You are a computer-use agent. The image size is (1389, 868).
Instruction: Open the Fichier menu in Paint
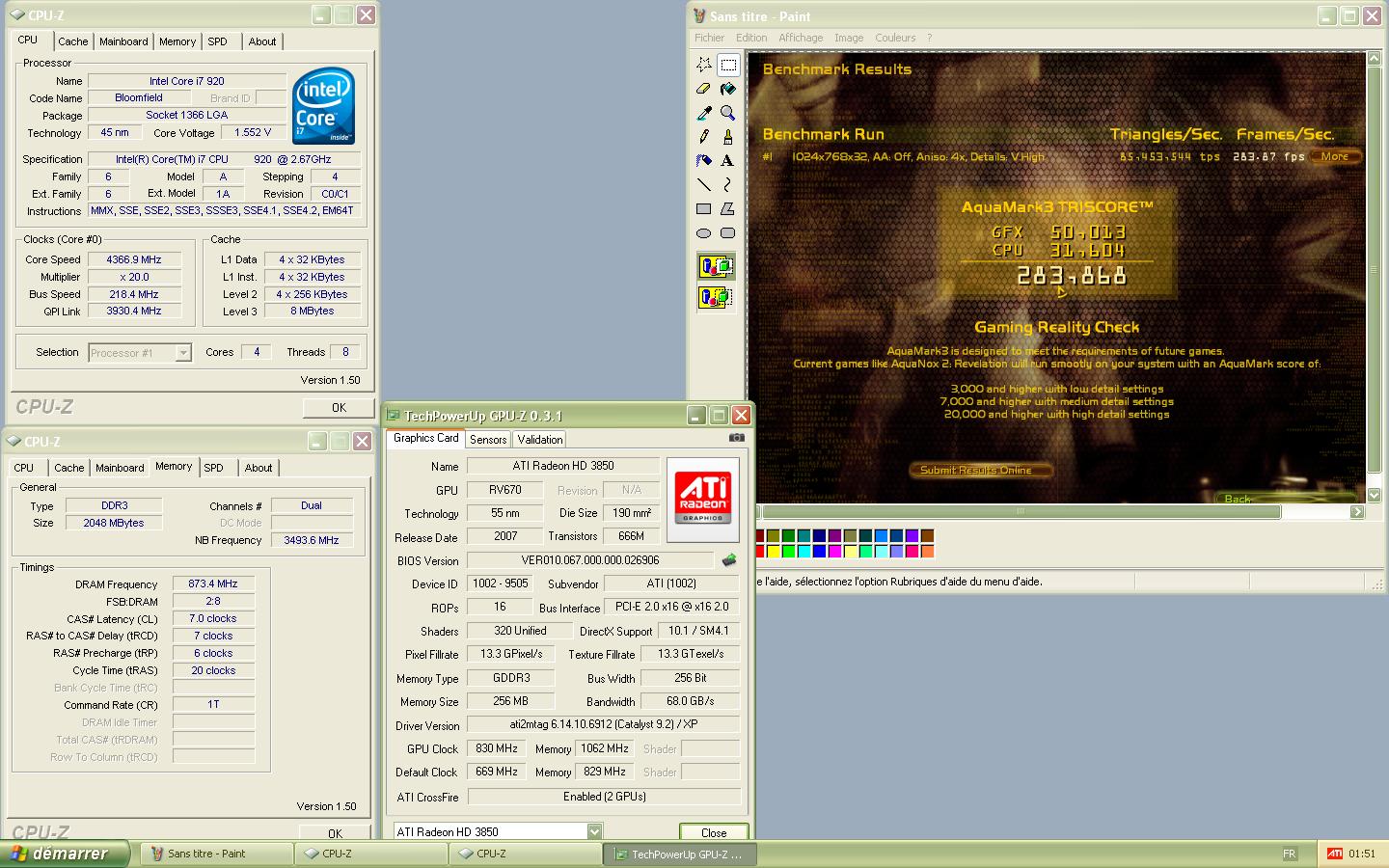[x=709, y=38]
